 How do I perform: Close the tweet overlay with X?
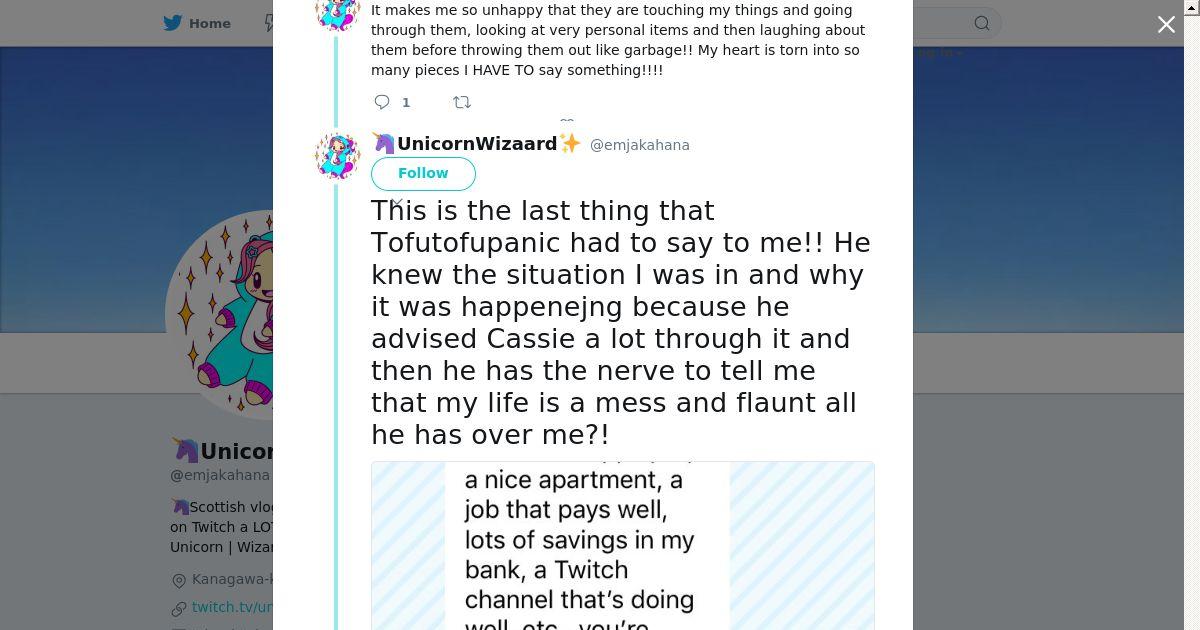1166,25
